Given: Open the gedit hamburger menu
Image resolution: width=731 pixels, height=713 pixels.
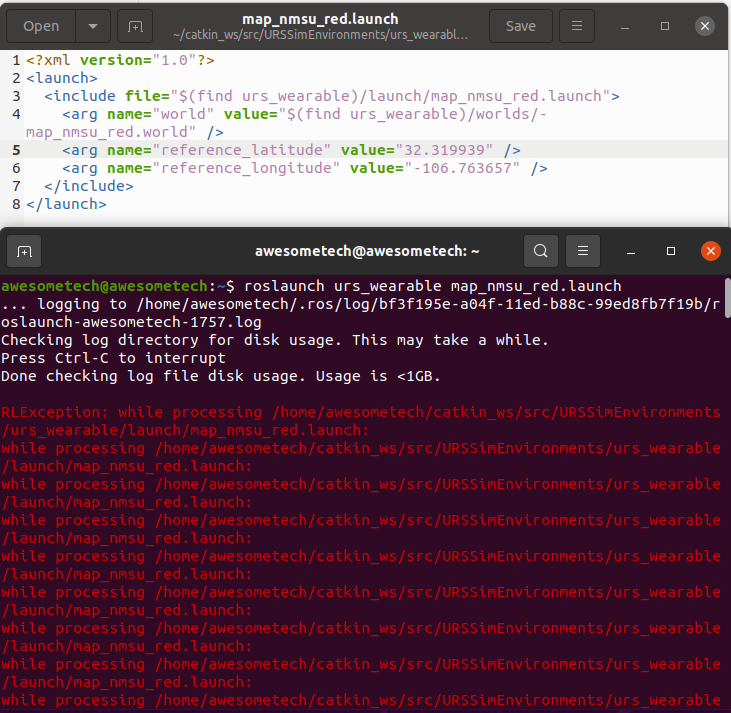Looking at the screenshot, I should 576,26.
